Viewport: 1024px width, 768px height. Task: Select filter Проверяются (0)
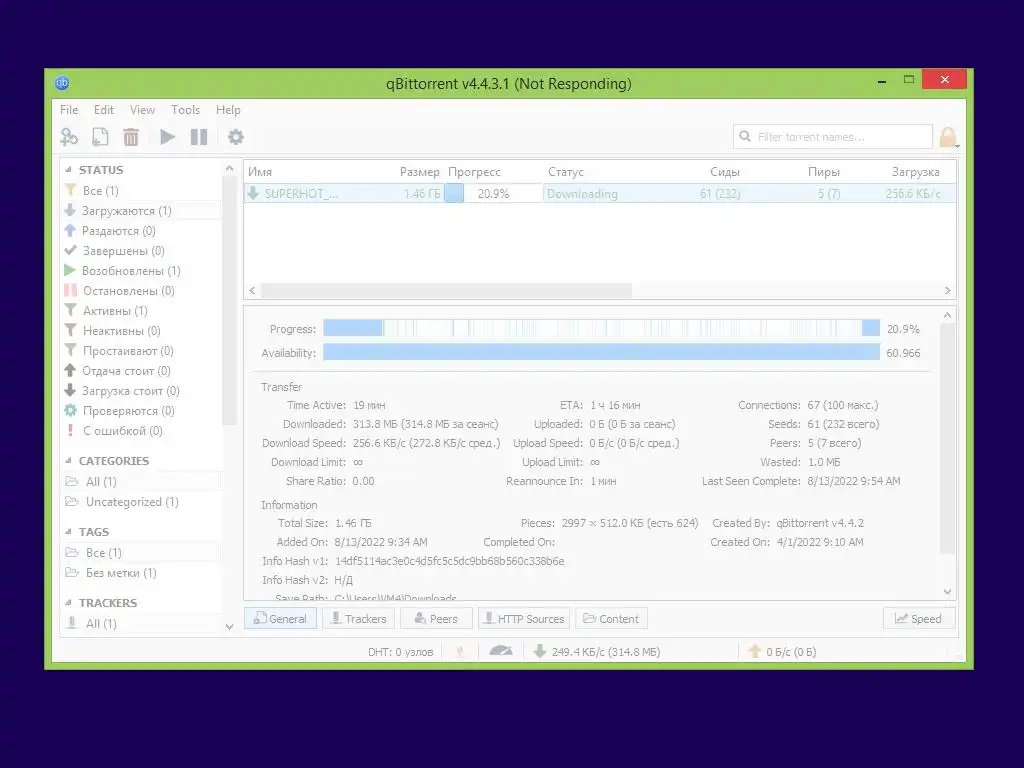pos(141,411)
